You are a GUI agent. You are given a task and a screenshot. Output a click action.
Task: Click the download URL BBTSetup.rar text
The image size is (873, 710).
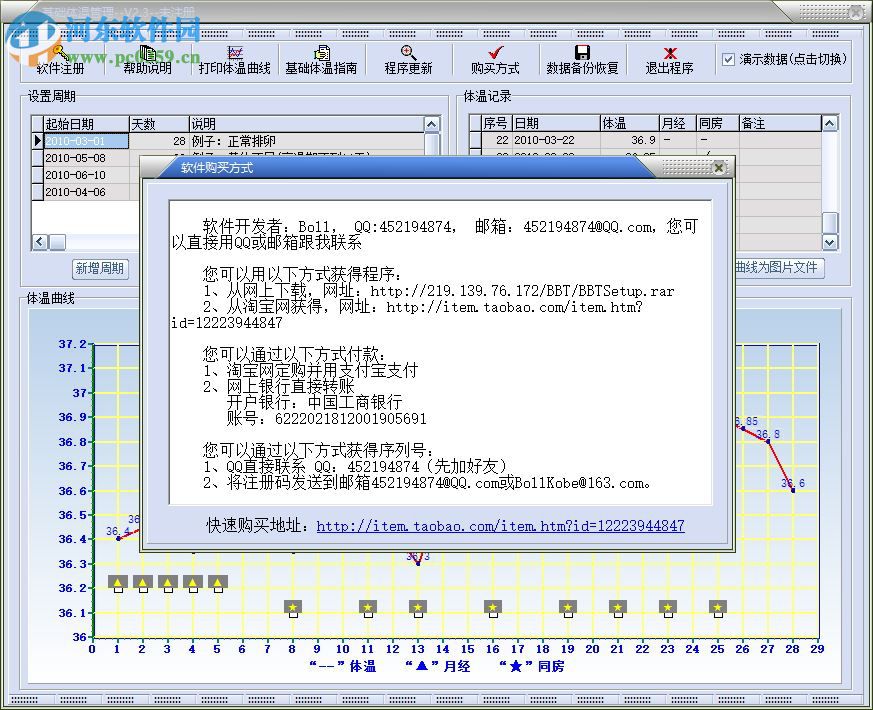522,291
